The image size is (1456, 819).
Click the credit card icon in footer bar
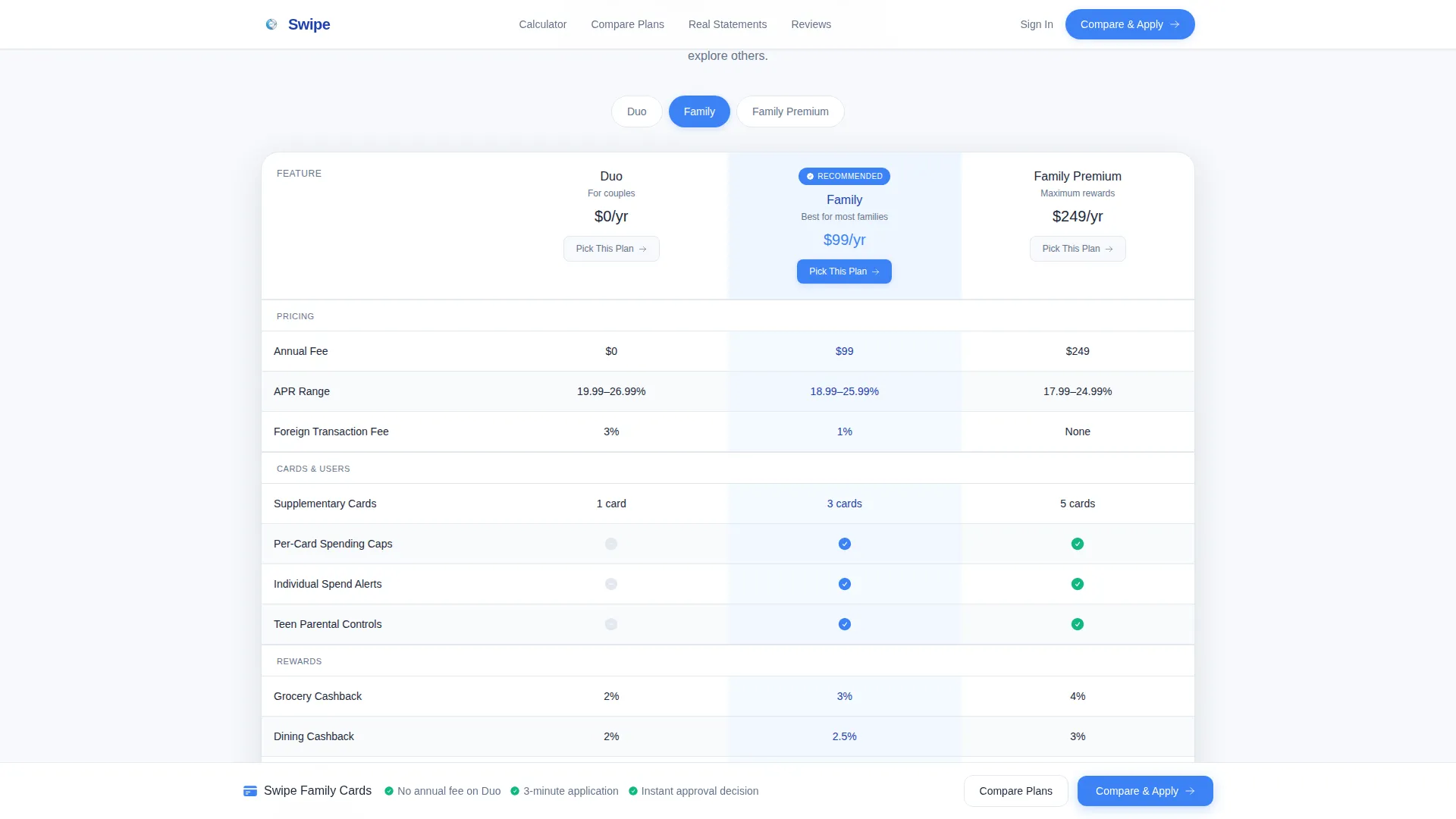(x=250, y=791)
